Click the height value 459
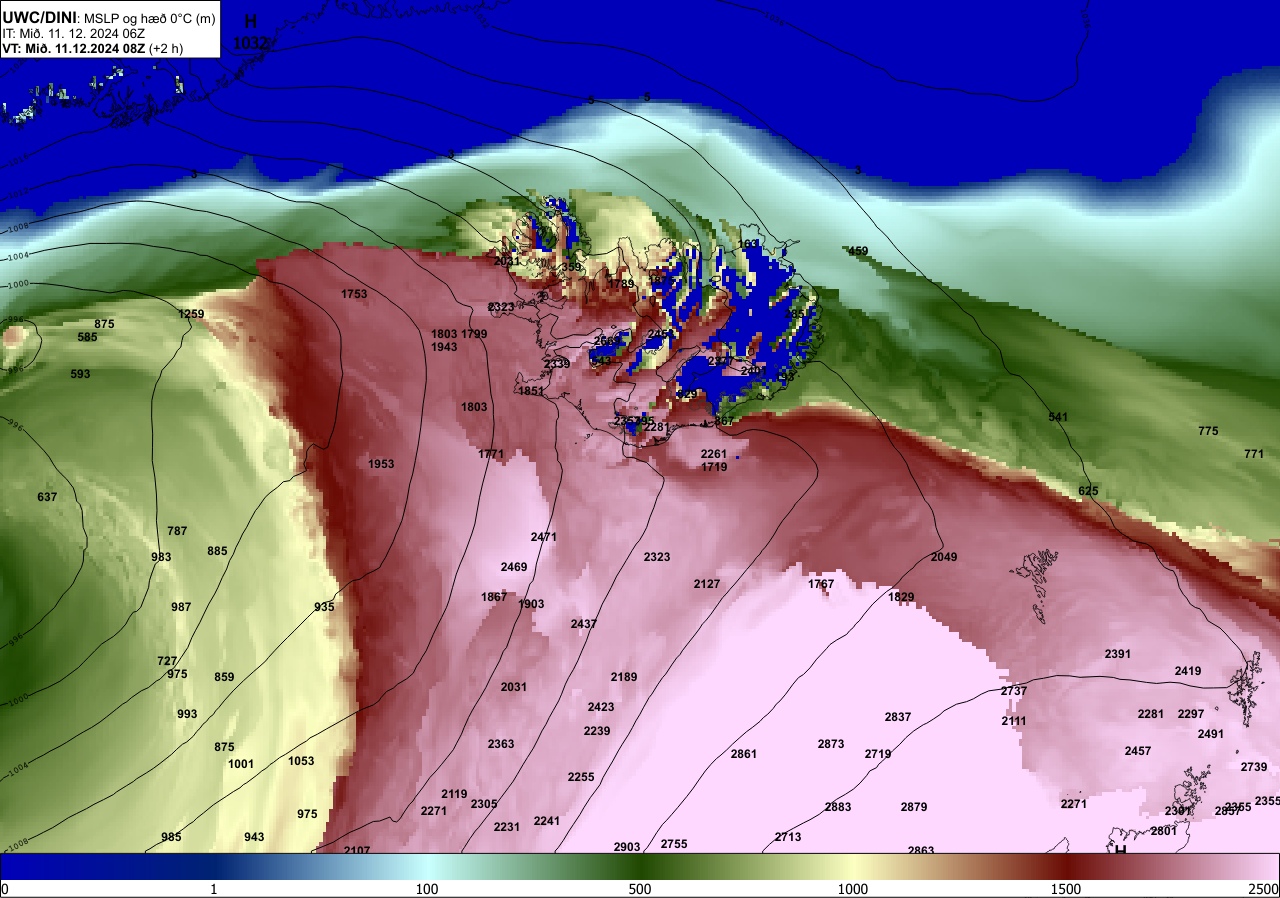Viewport: 1280px width, 898px height. 858,251
